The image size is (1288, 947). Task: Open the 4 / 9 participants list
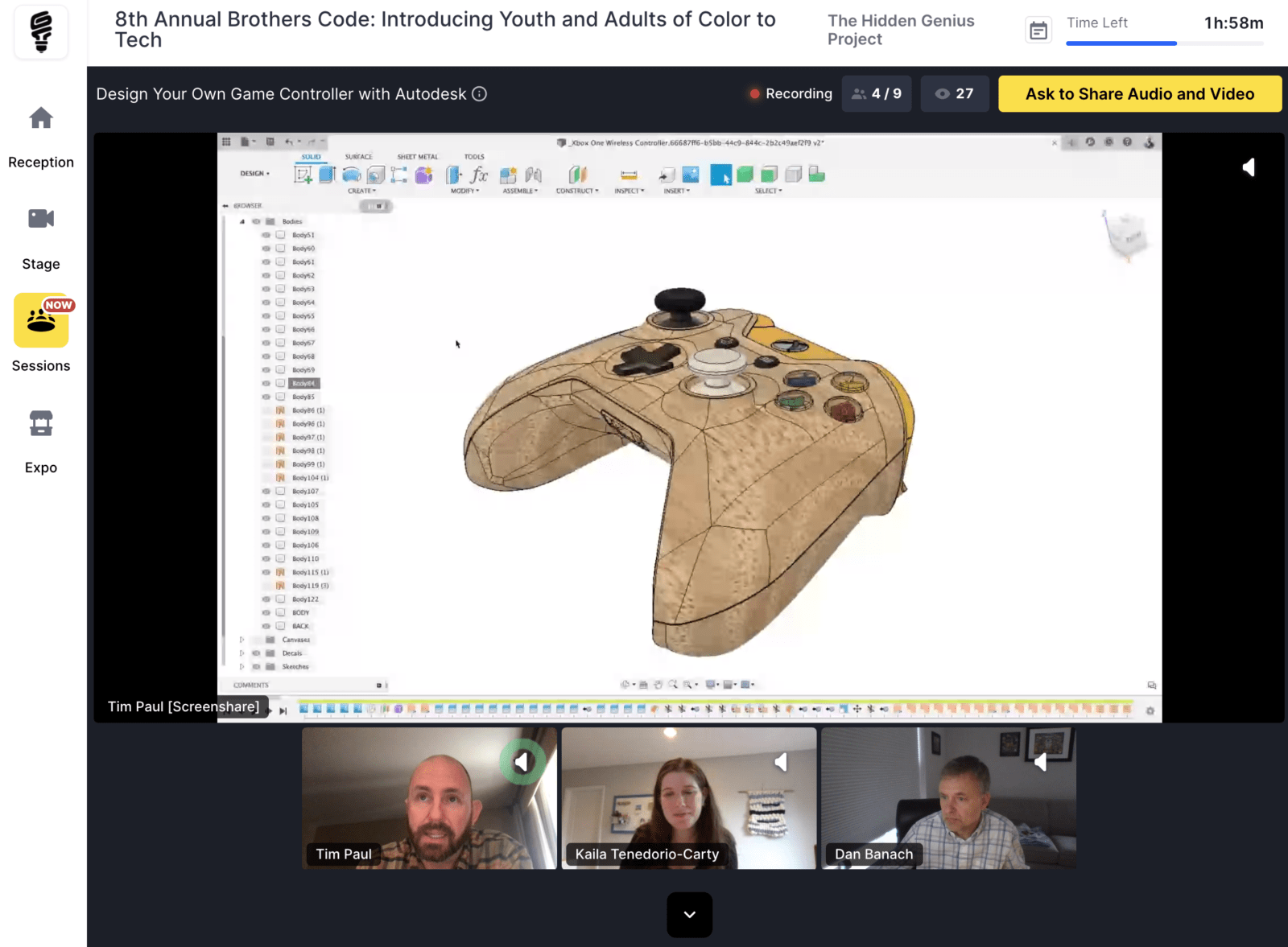coord(877,94)
